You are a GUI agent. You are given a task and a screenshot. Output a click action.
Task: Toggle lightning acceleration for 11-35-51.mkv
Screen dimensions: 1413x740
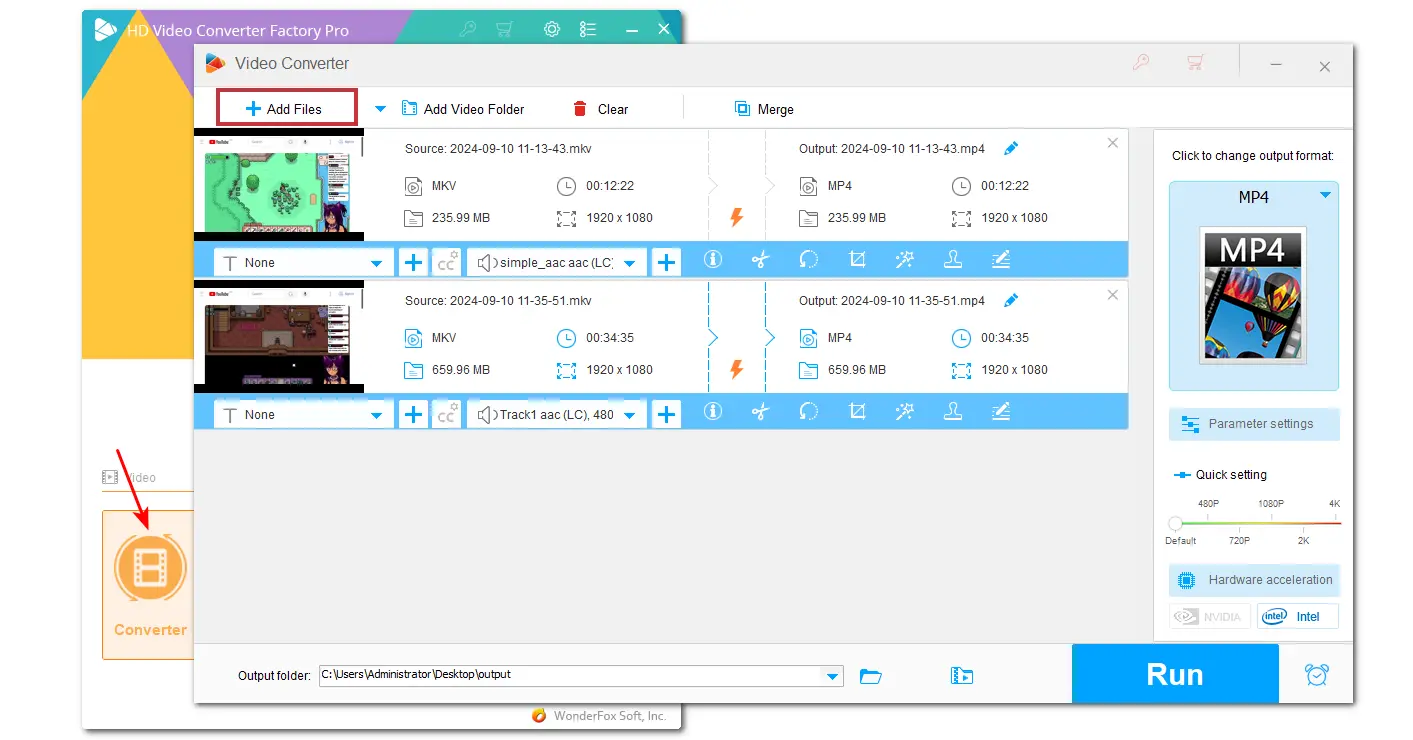click(x=737, y=369)
